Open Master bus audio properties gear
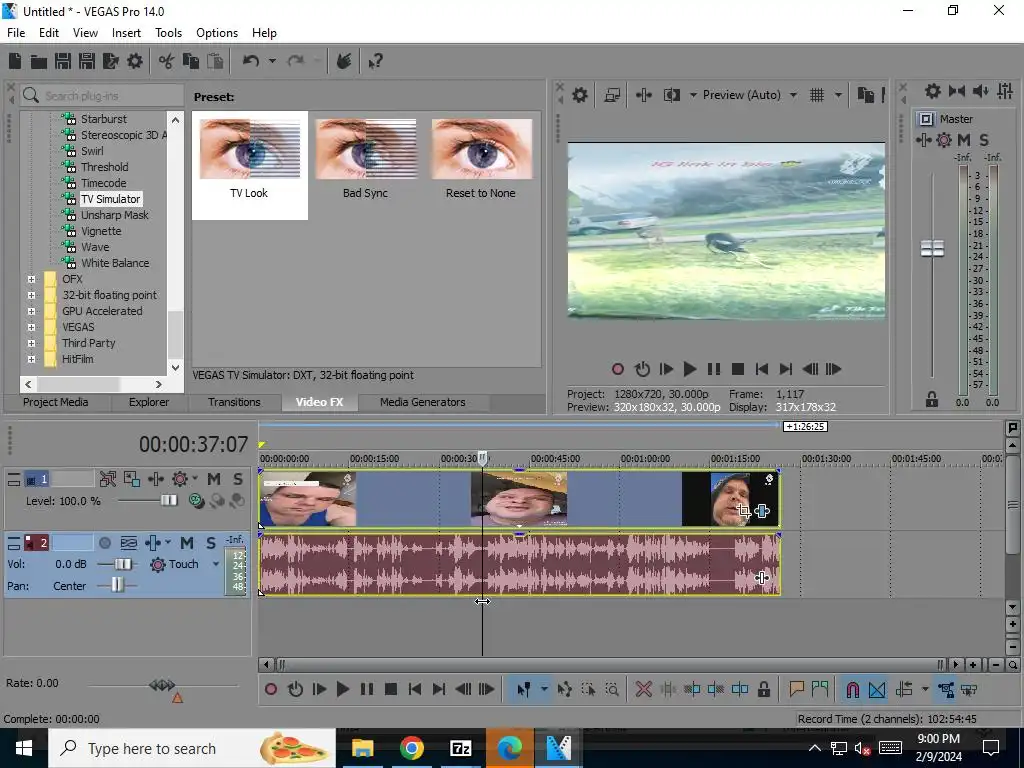1024x768 pixels. click(x=933, y=91)
